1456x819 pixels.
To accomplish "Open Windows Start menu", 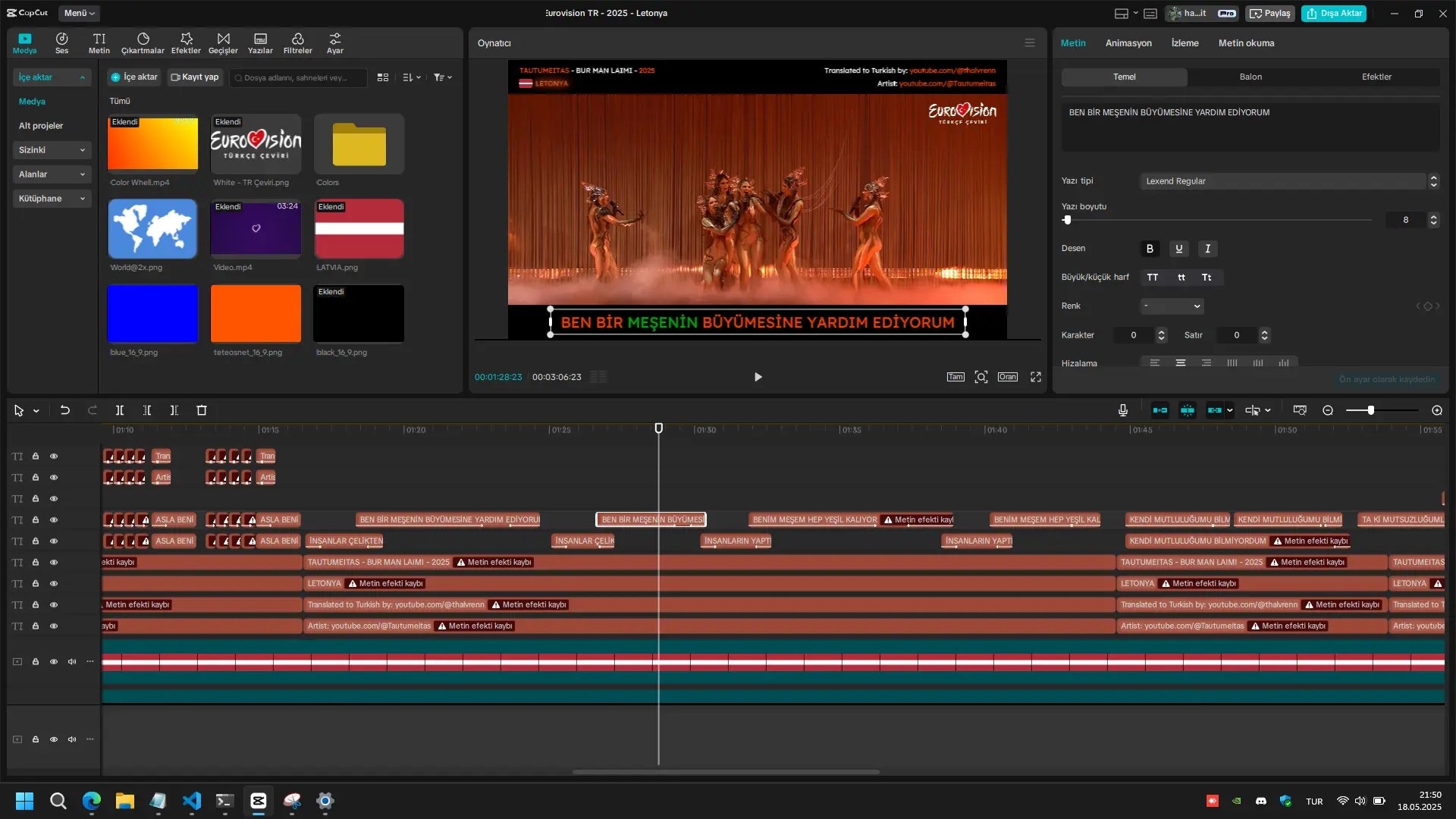I will coord(25,801).
